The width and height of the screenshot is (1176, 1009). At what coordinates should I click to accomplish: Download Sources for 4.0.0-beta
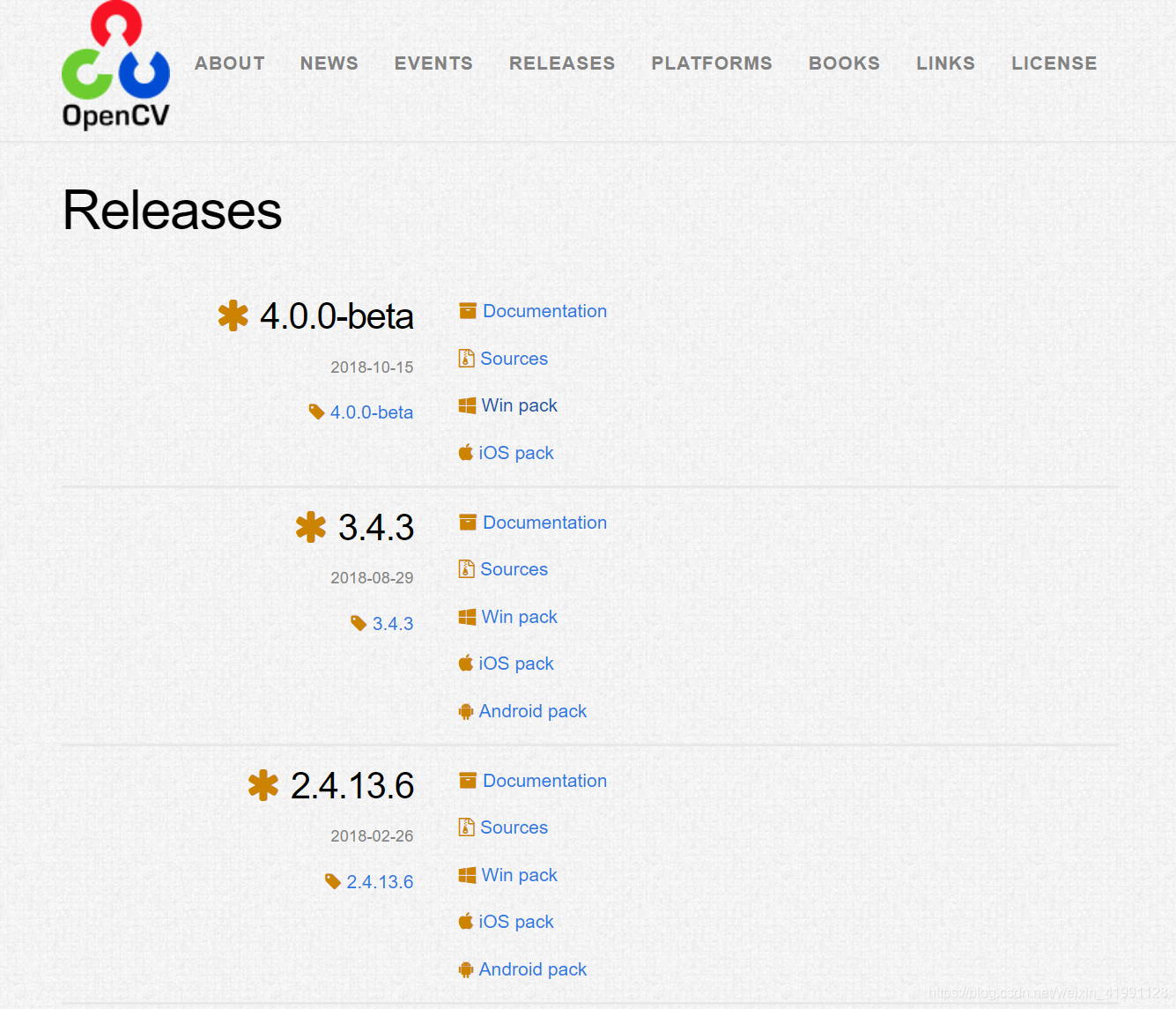click(x=514, y=359)
